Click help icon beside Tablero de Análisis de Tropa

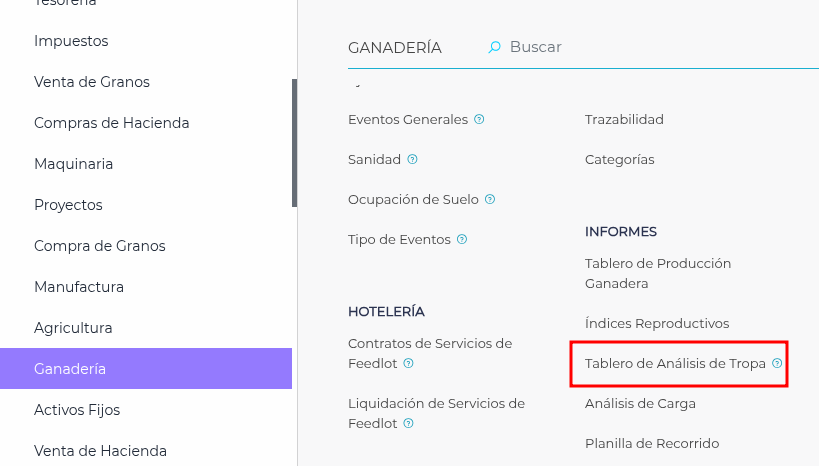click(777, 364)
